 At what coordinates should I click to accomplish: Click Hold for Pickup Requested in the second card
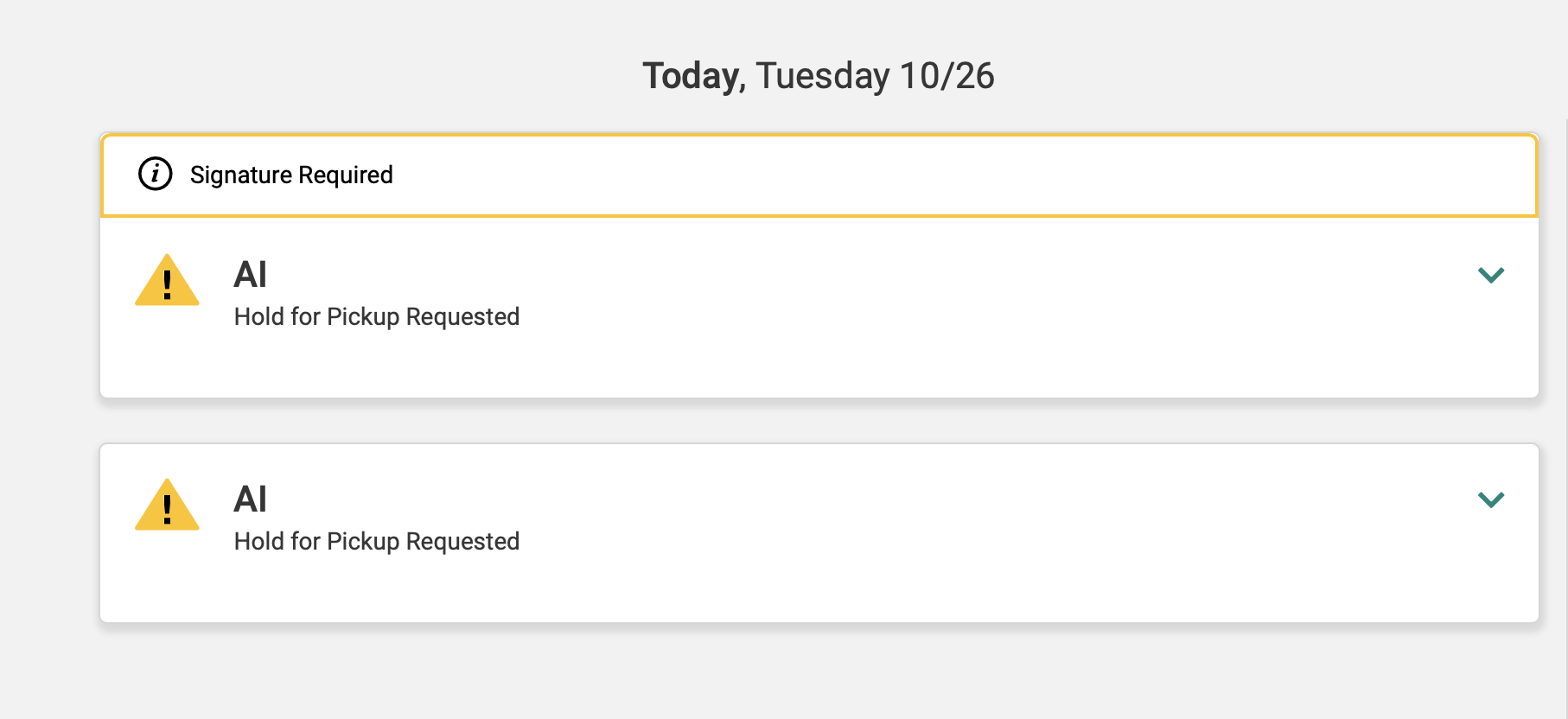(376, 542)
